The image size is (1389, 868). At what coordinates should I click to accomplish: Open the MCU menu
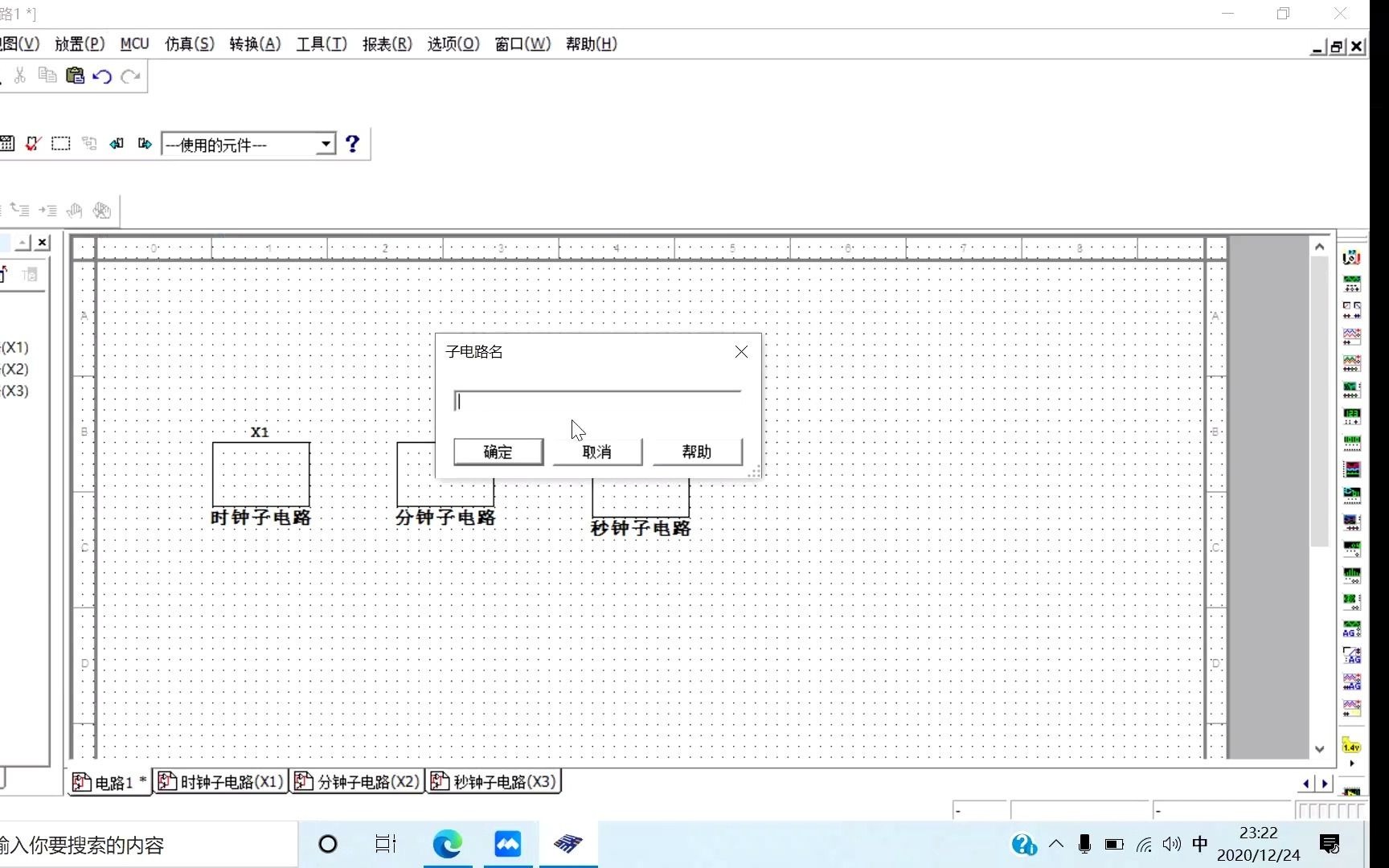(134, 44)
